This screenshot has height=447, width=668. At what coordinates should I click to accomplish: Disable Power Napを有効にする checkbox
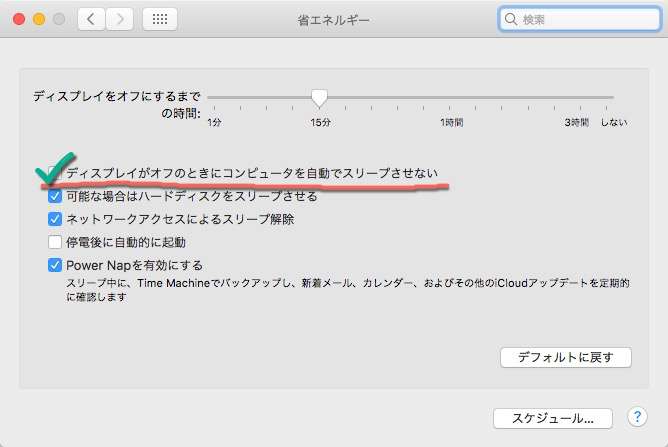coord(55,265)
